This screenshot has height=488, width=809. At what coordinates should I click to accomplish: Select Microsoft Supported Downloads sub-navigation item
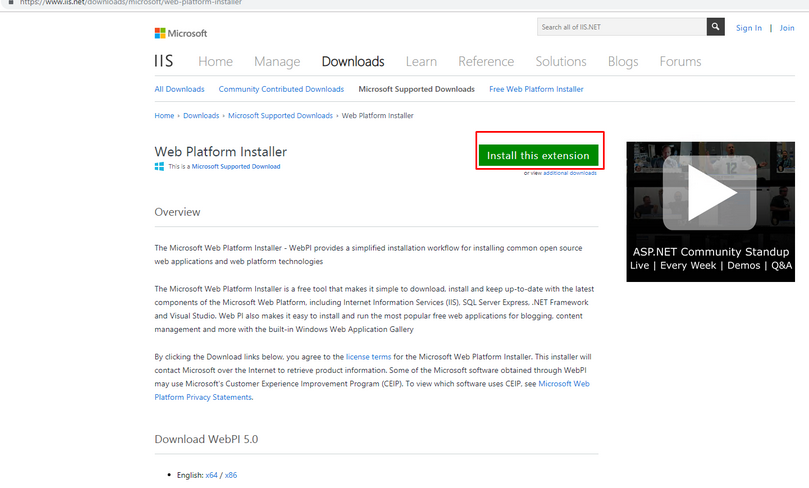416,89
